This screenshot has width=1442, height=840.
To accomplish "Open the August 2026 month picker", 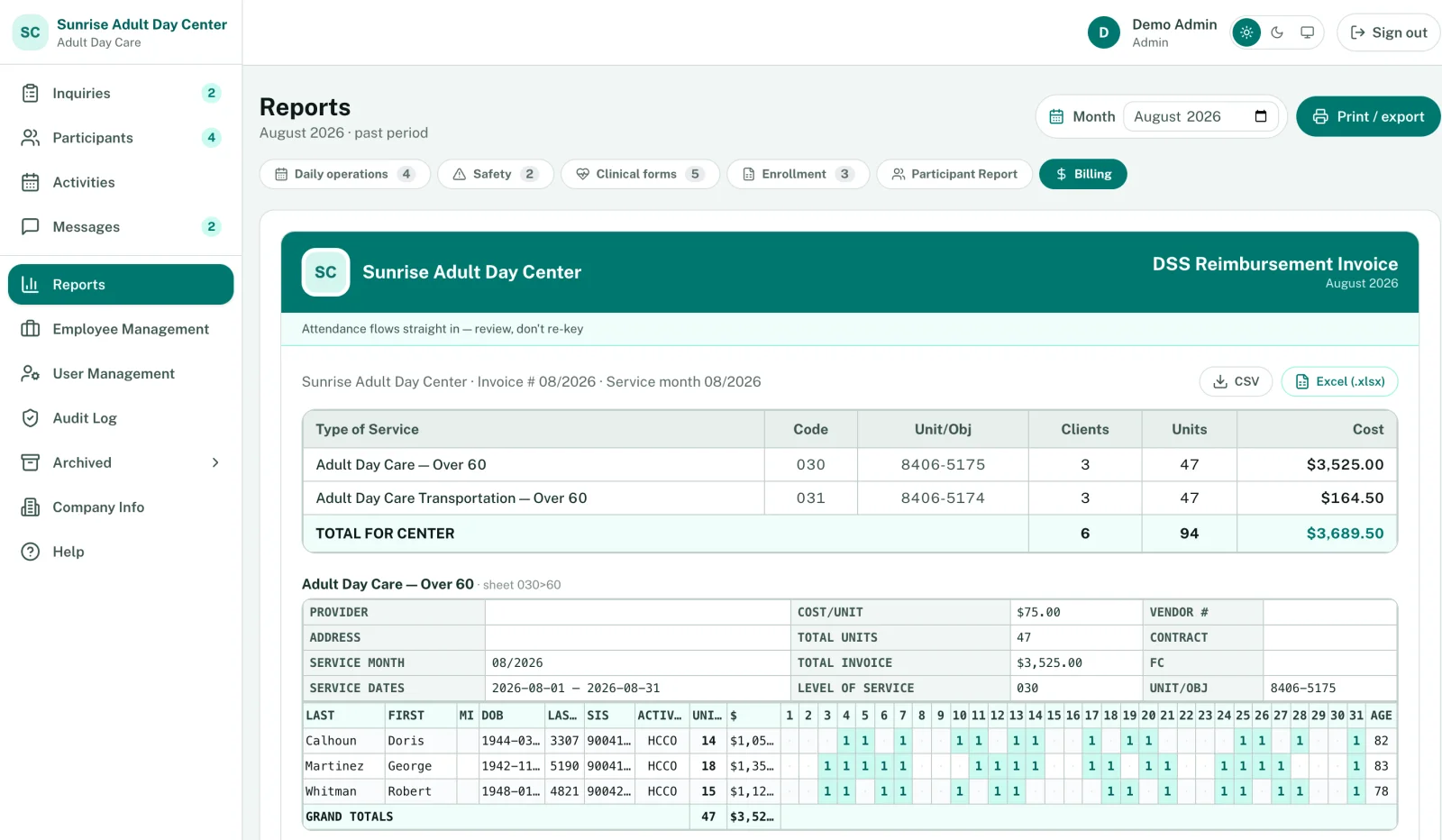I will click(x=1200, y=116).
